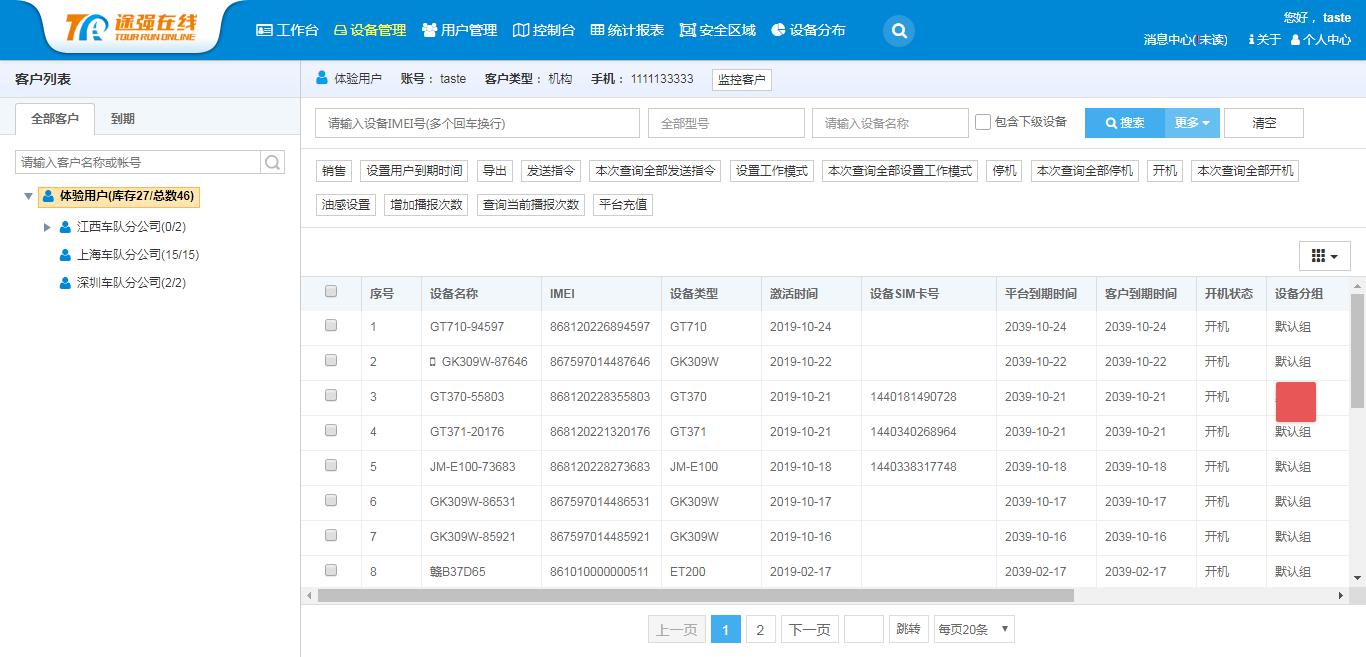Image resolution: width=1366 pixels, height=657 pixels.
Task: Switch to the 到期 tab
Action: click(x=122, y=118)
